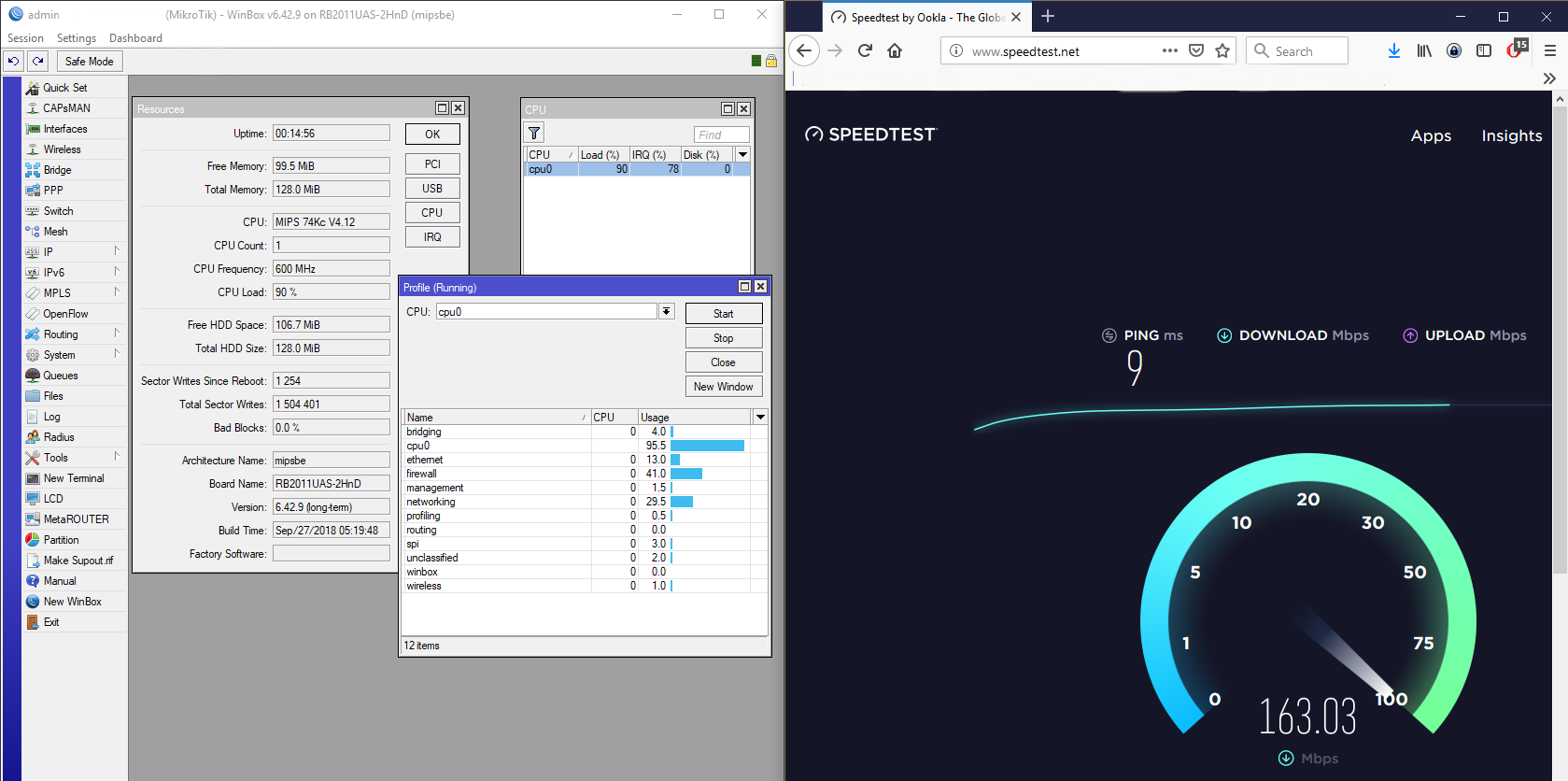Viewport: 1568px width, 781px height.
Task: Click Make Supout.rif
Action: point(78,561)
